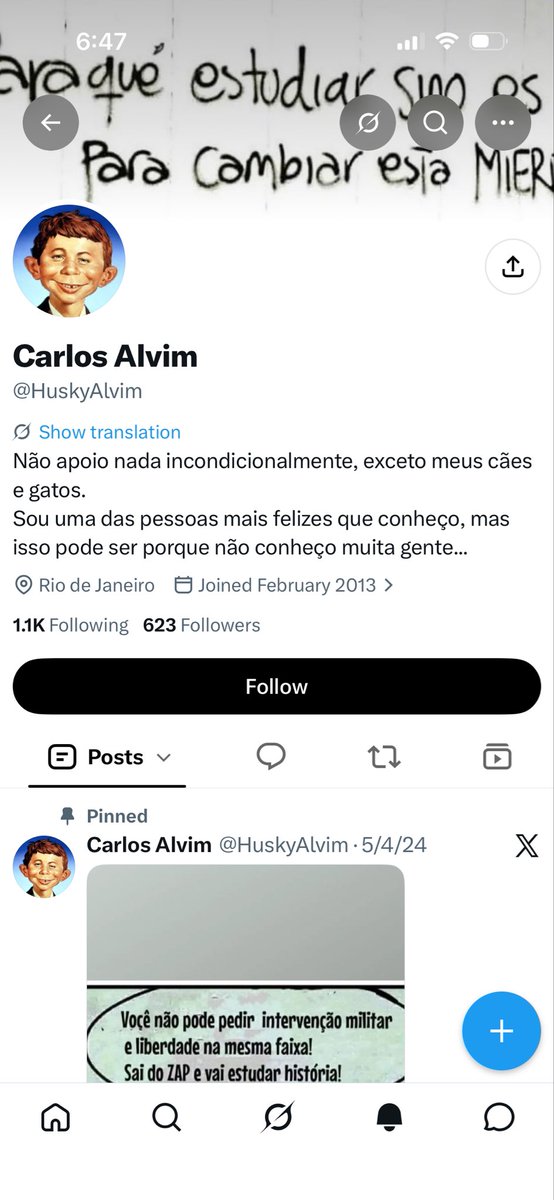Viewport: 554px width, 1200px height.
Task: Open the three-dot more options menu
Action: pyautogui.click(x=503, y=123)
